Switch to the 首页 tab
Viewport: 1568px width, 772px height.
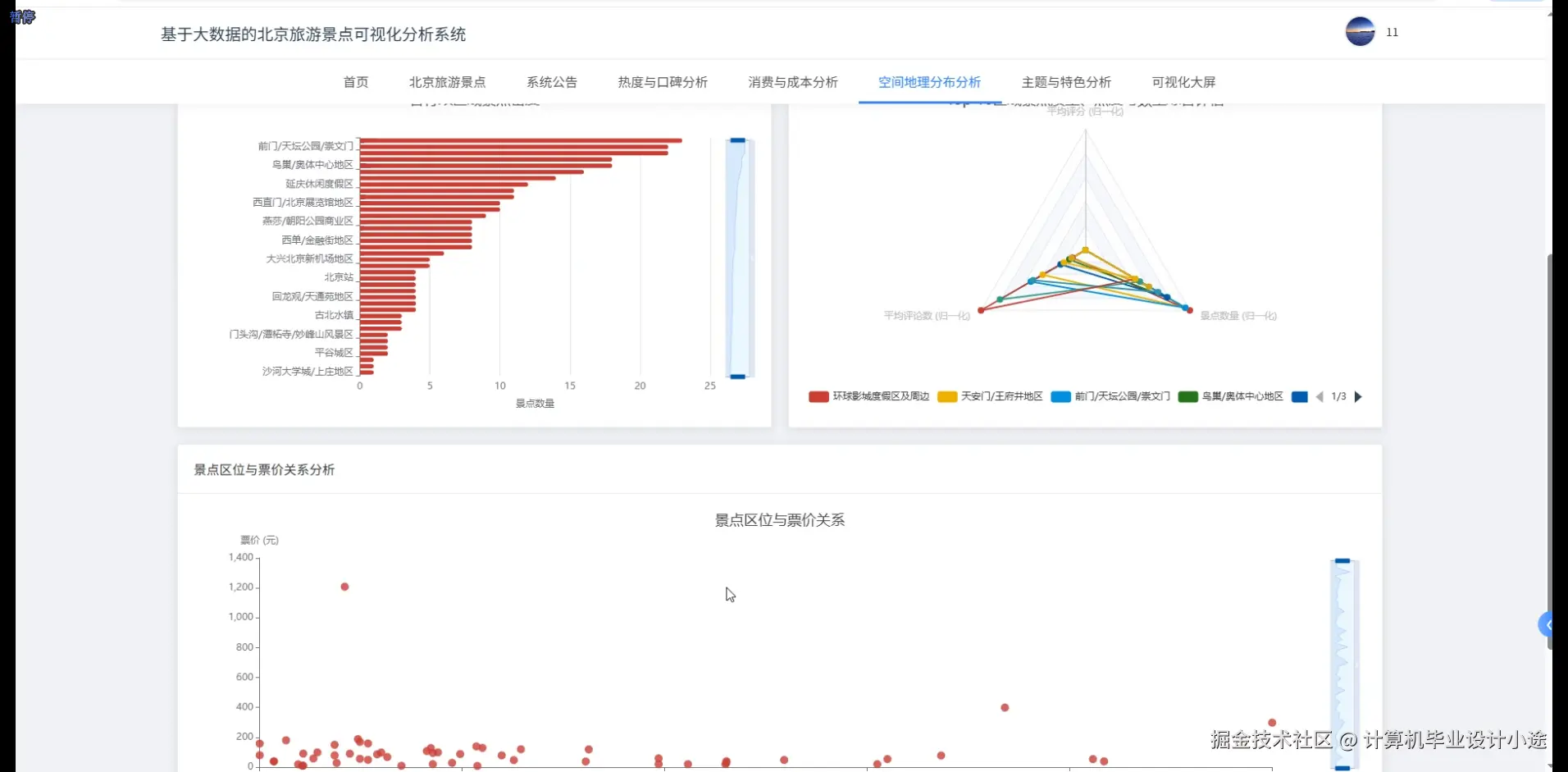tap(355, 82)
